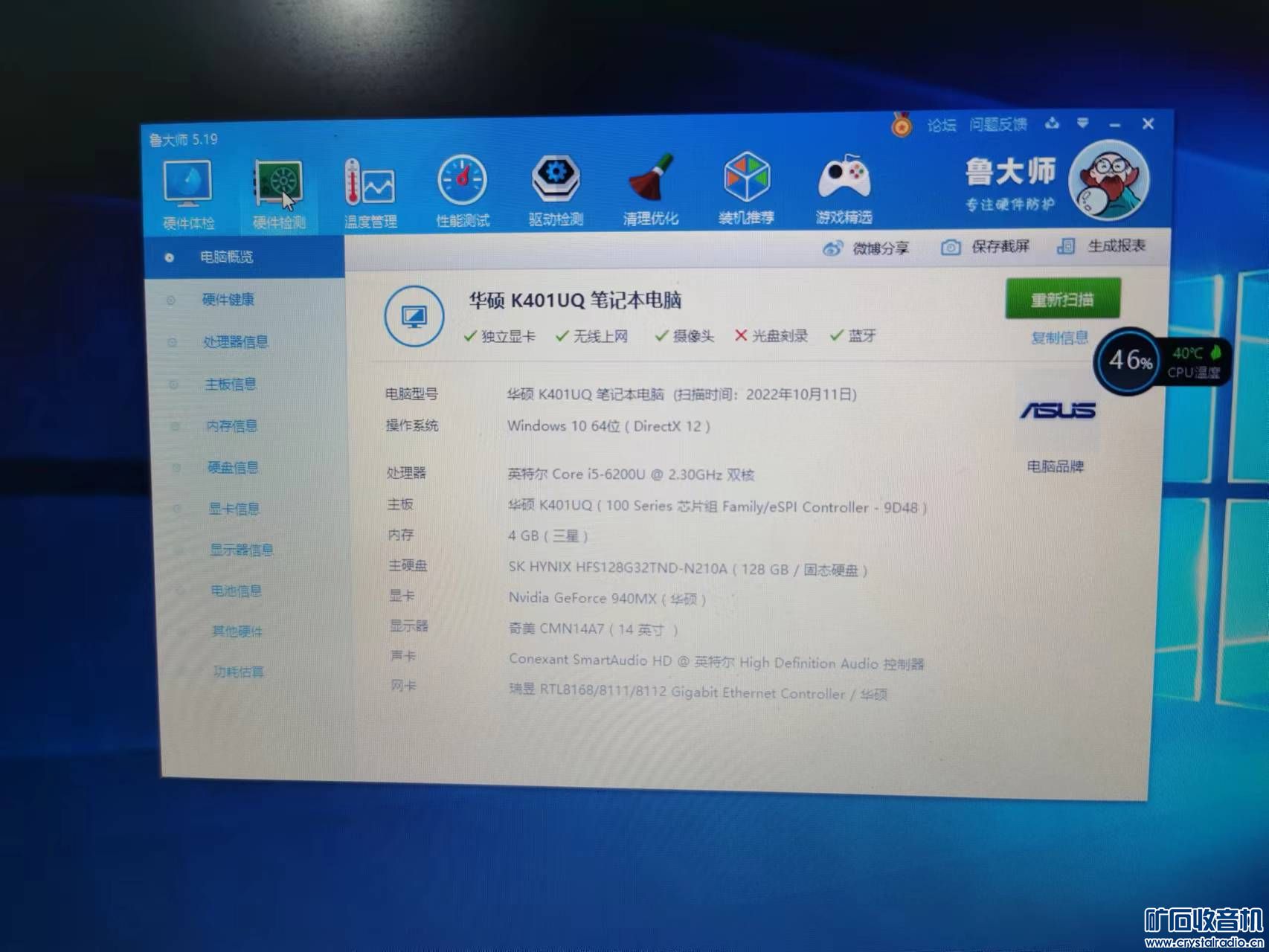Click the '蓝牙' status label
The width and height of the screenshot is (1269, 952).
(862, 335)
